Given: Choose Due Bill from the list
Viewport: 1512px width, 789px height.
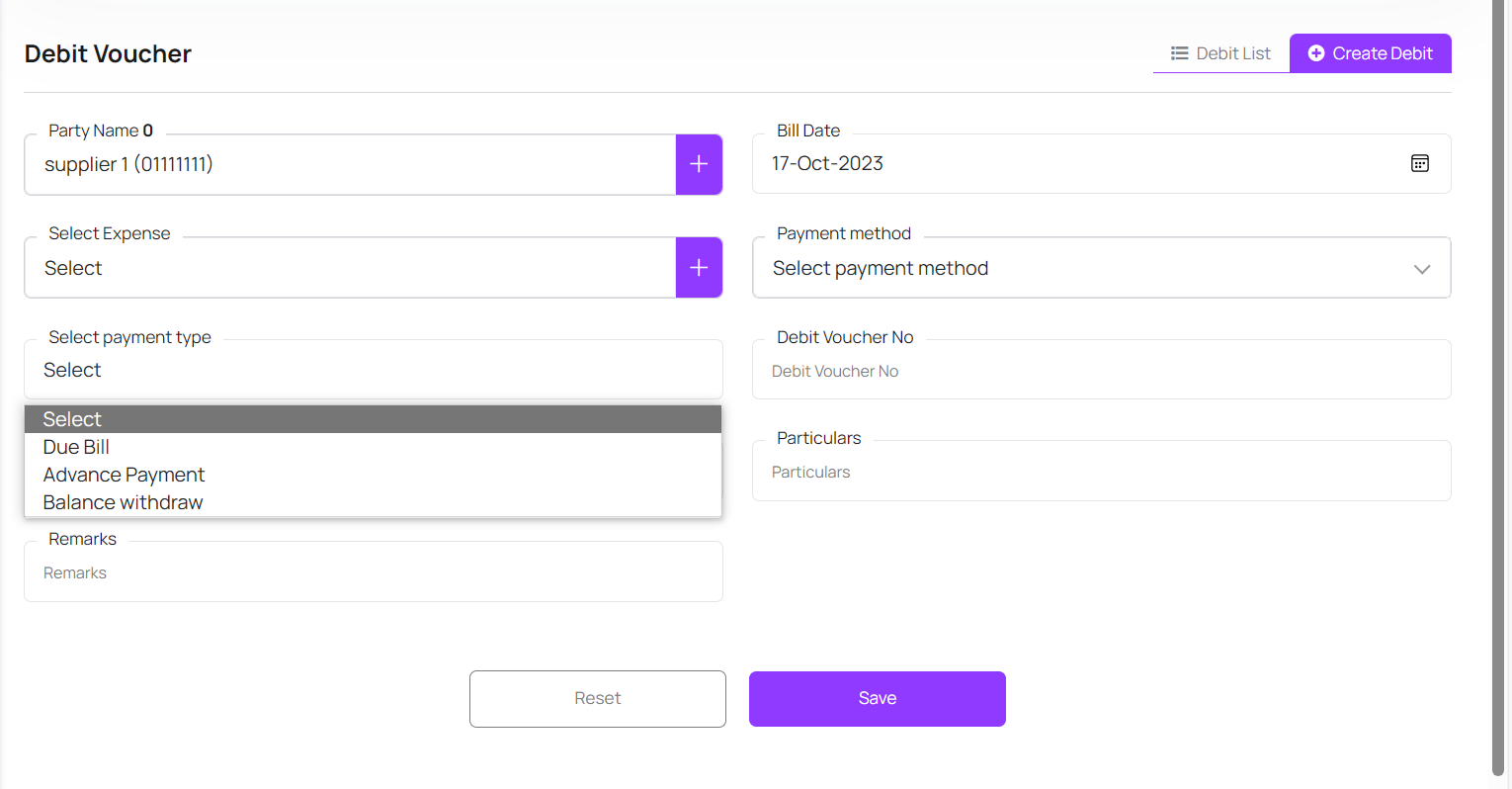Looking at the screenshot, I should pos(77,447).
